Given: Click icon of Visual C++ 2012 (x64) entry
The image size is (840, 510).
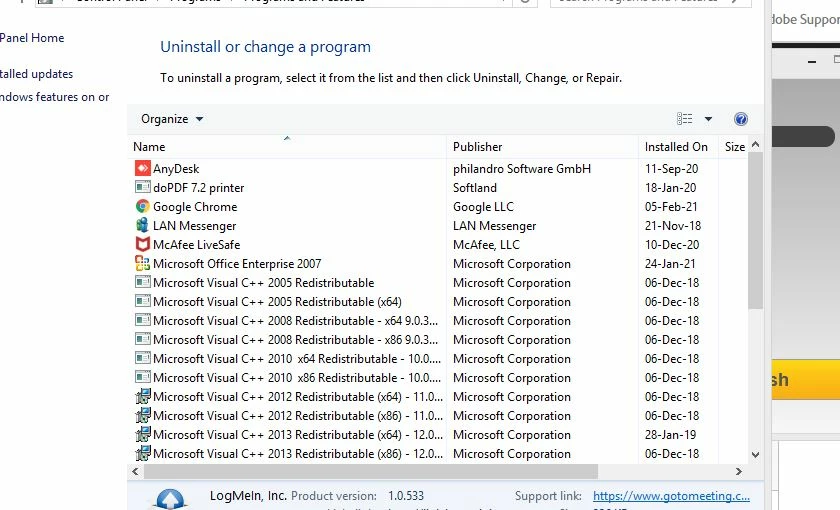Looking at the screenshot, I should [142, 396].
